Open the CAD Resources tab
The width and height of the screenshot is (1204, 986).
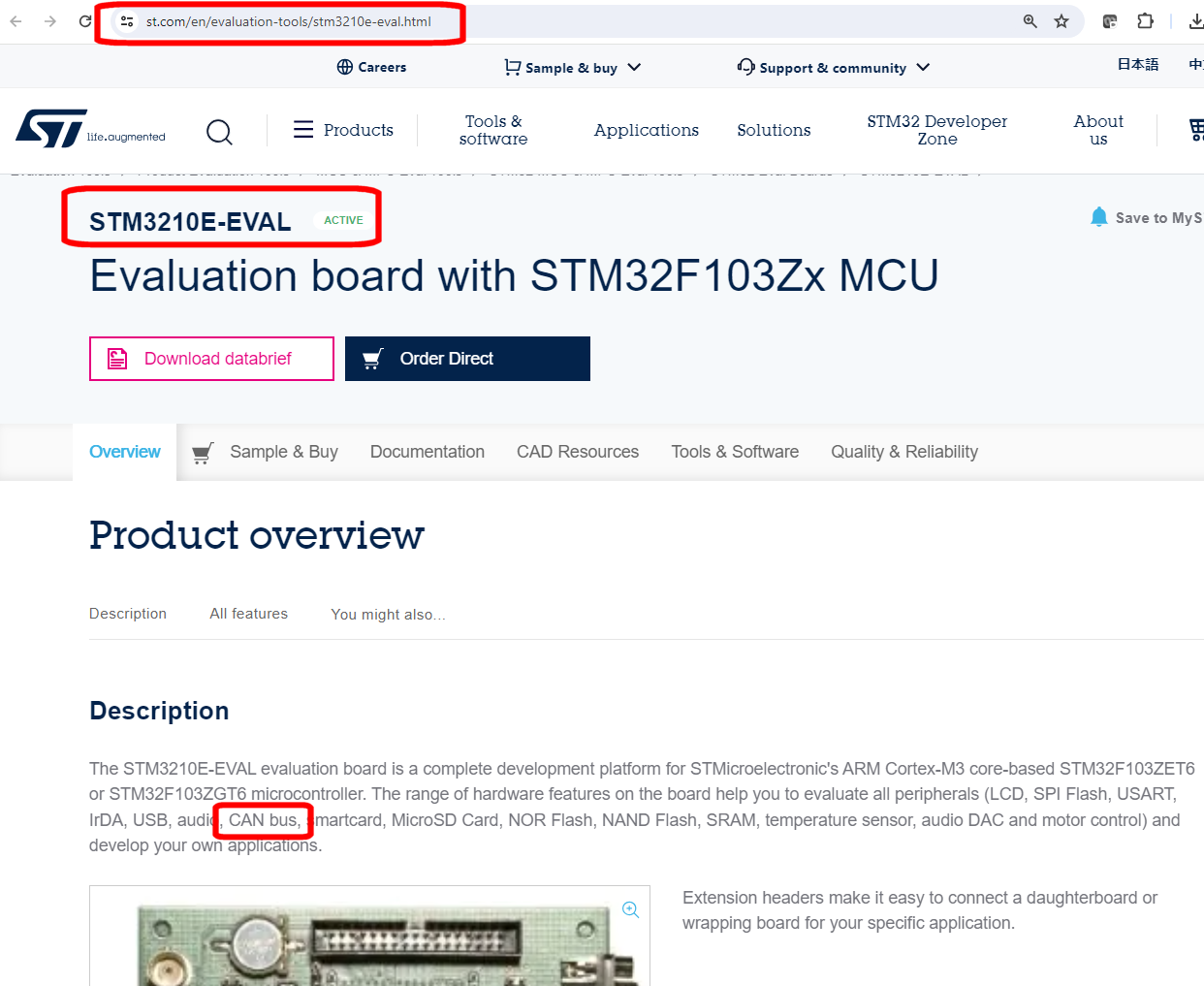[x=577, y=451]
